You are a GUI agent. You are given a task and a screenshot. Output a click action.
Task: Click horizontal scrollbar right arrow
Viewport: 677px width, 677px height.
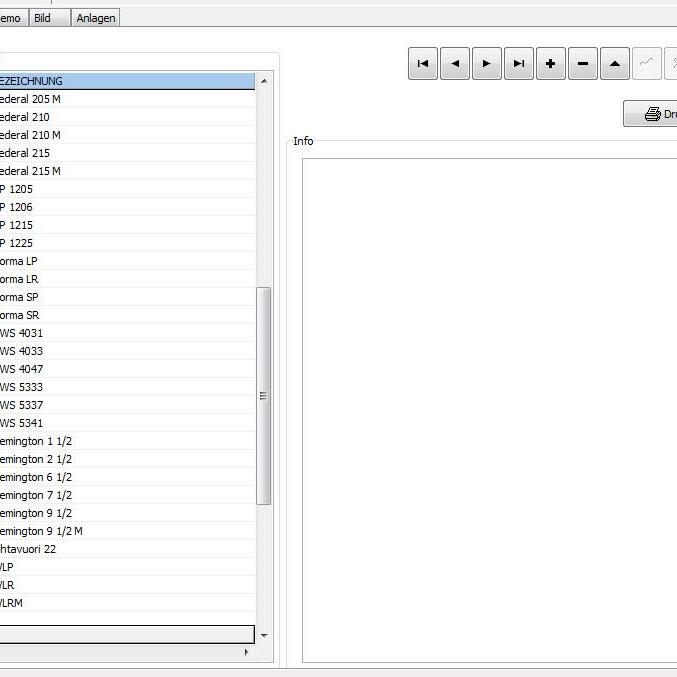tap(246, 652)
